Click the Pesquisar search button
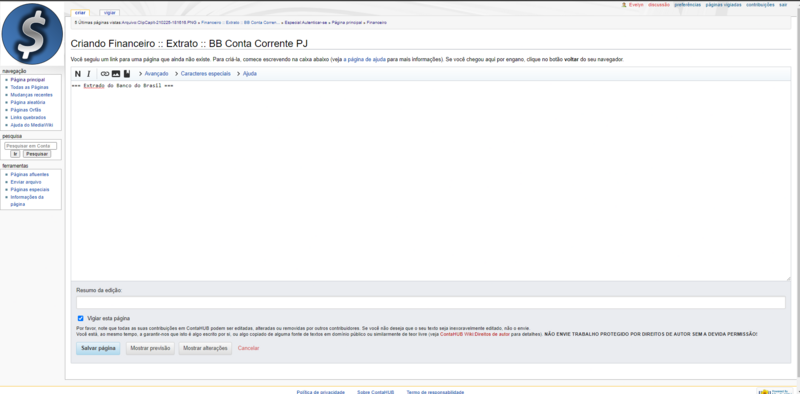Viewport: 800px width, 394px height. tap(37, 154)
